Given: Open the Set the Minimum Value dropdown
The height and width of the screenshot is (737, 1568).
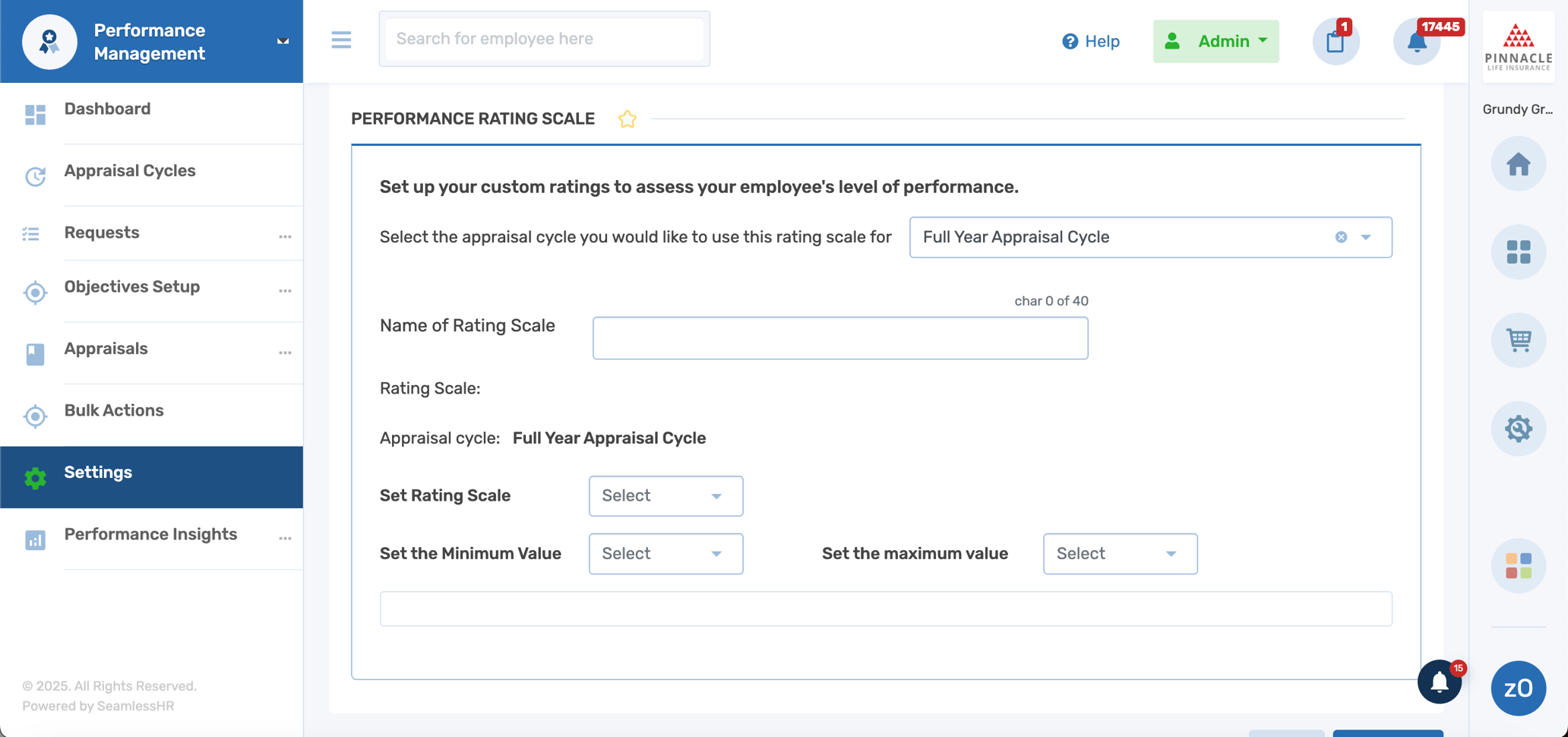Looking at the screenshot, I should pos(665,554).
